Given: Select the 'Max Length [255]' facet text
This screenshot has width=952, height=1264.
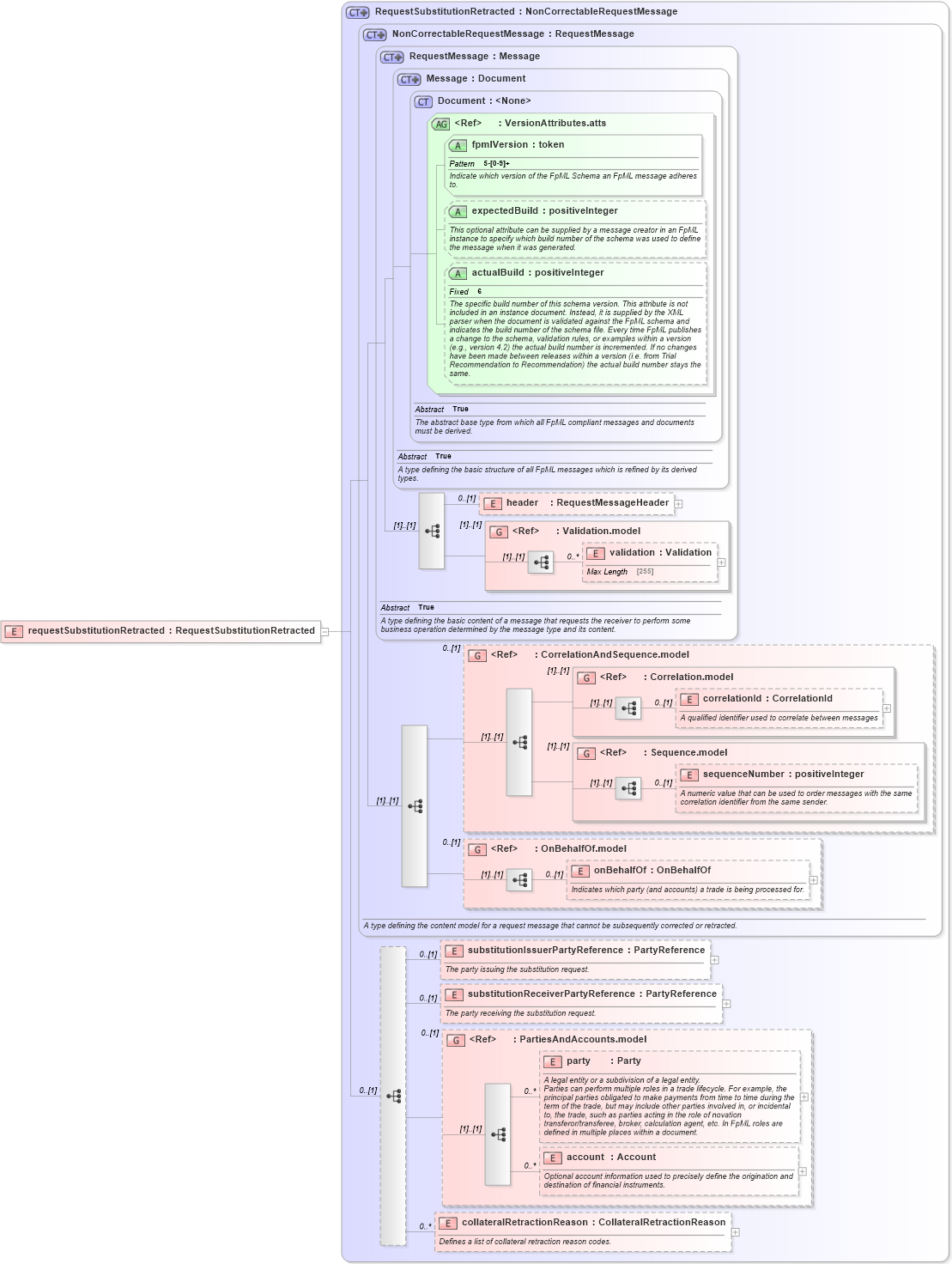Looking at the screenshot, I should (620, 572).
